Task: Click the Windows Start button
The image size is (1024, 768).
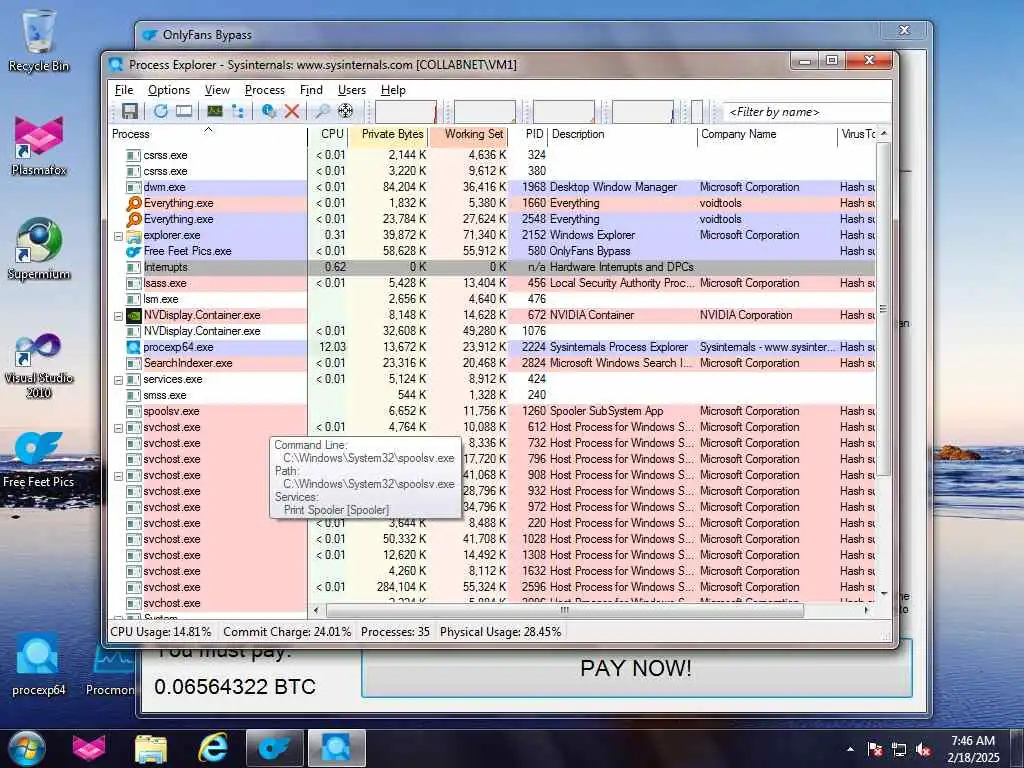Action: [27, 748]
